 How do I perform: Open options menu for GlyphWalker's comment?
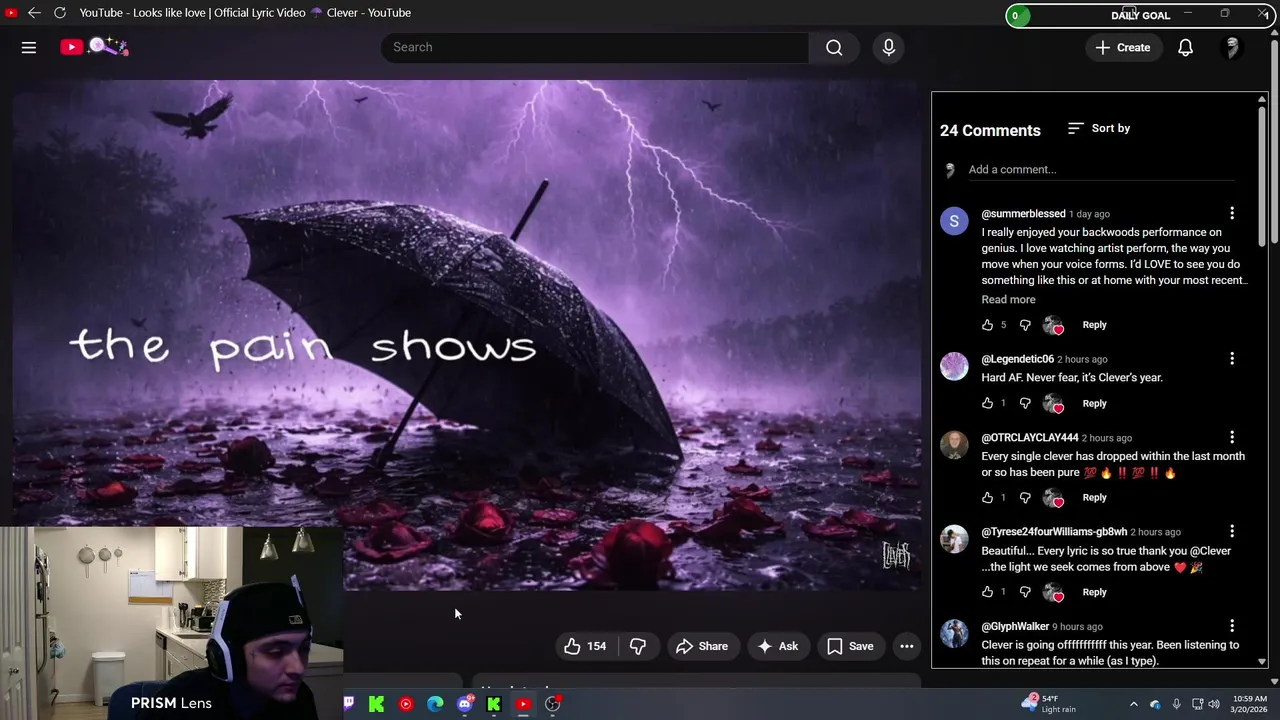[1232, 626]
